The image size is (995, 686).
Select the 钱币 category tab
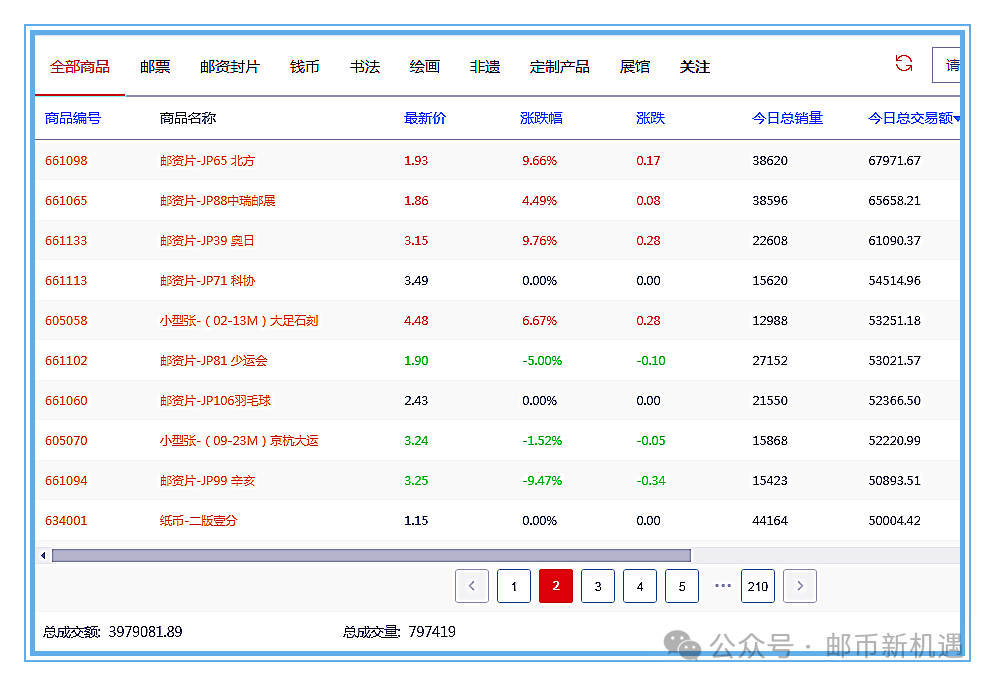pyautogui.click(x=304, y=67)
